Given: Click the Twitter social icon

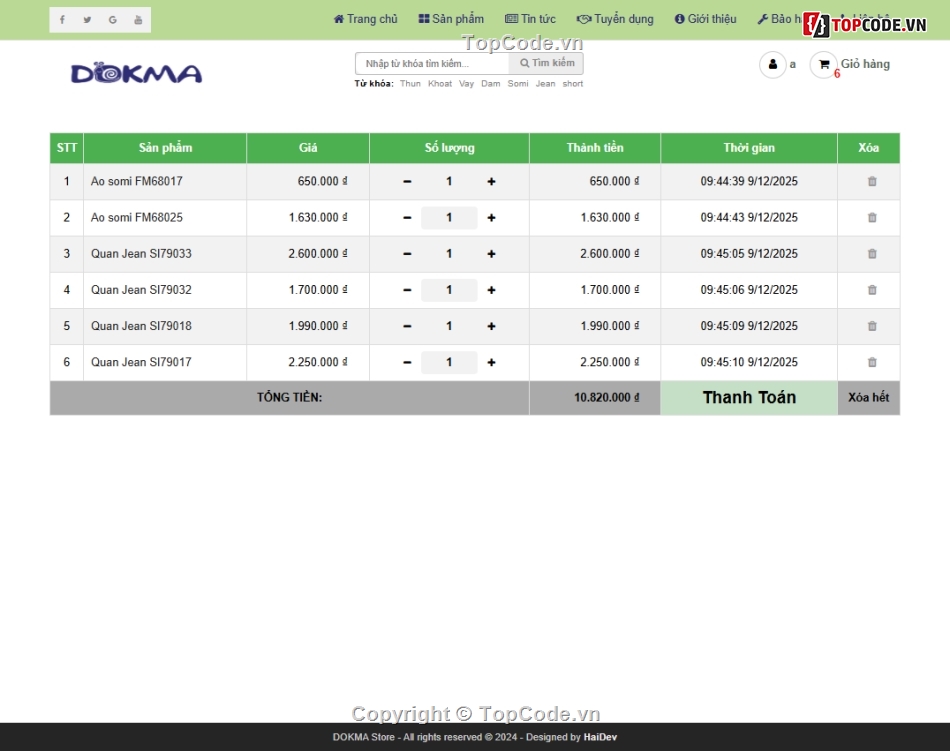Looking at the screenshot, I should (x=87, y=20).
